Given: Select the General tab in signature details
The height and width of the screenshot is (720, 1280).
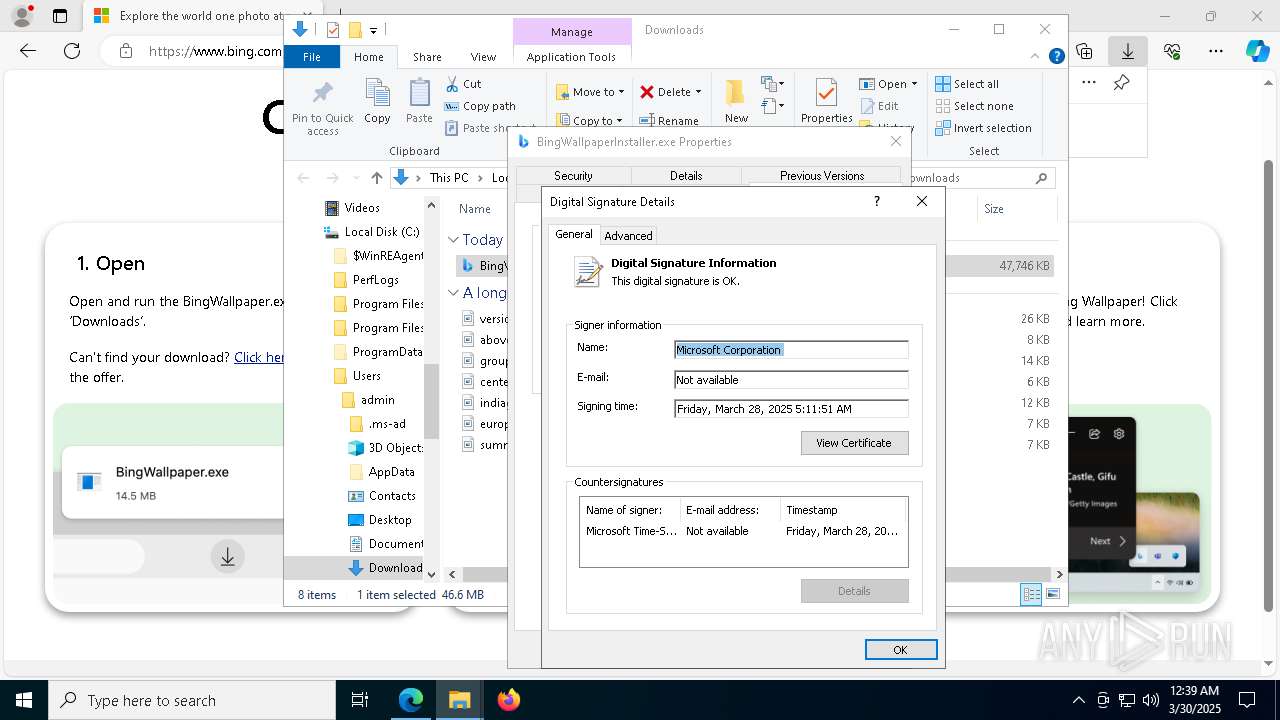Looking at the screenshot, I should coord(574,234).
